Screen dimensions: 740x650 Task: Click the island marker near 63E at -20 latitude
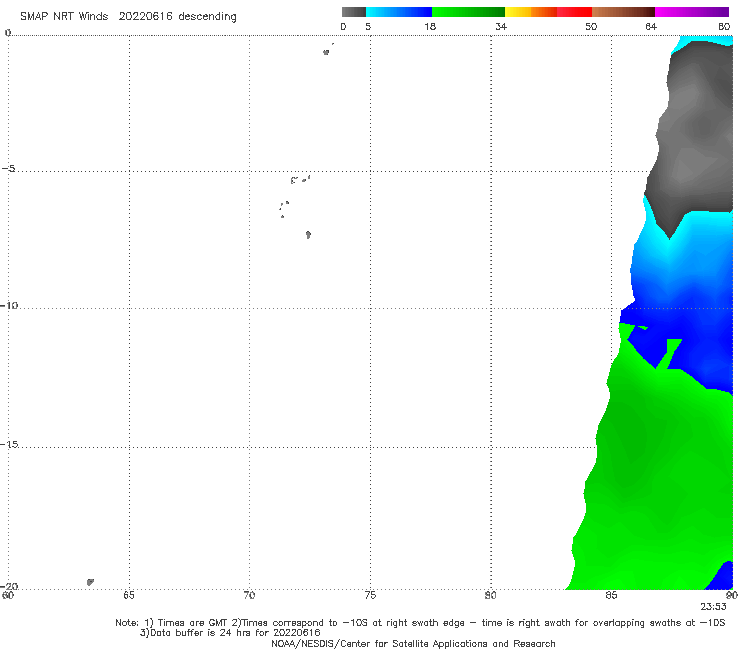(90, 582)
